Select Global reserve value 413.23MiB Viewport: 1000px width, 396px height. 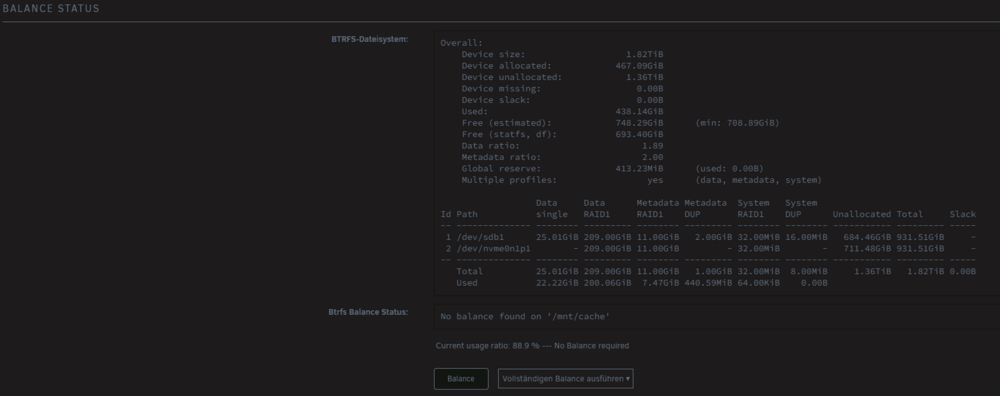[639, 169]
